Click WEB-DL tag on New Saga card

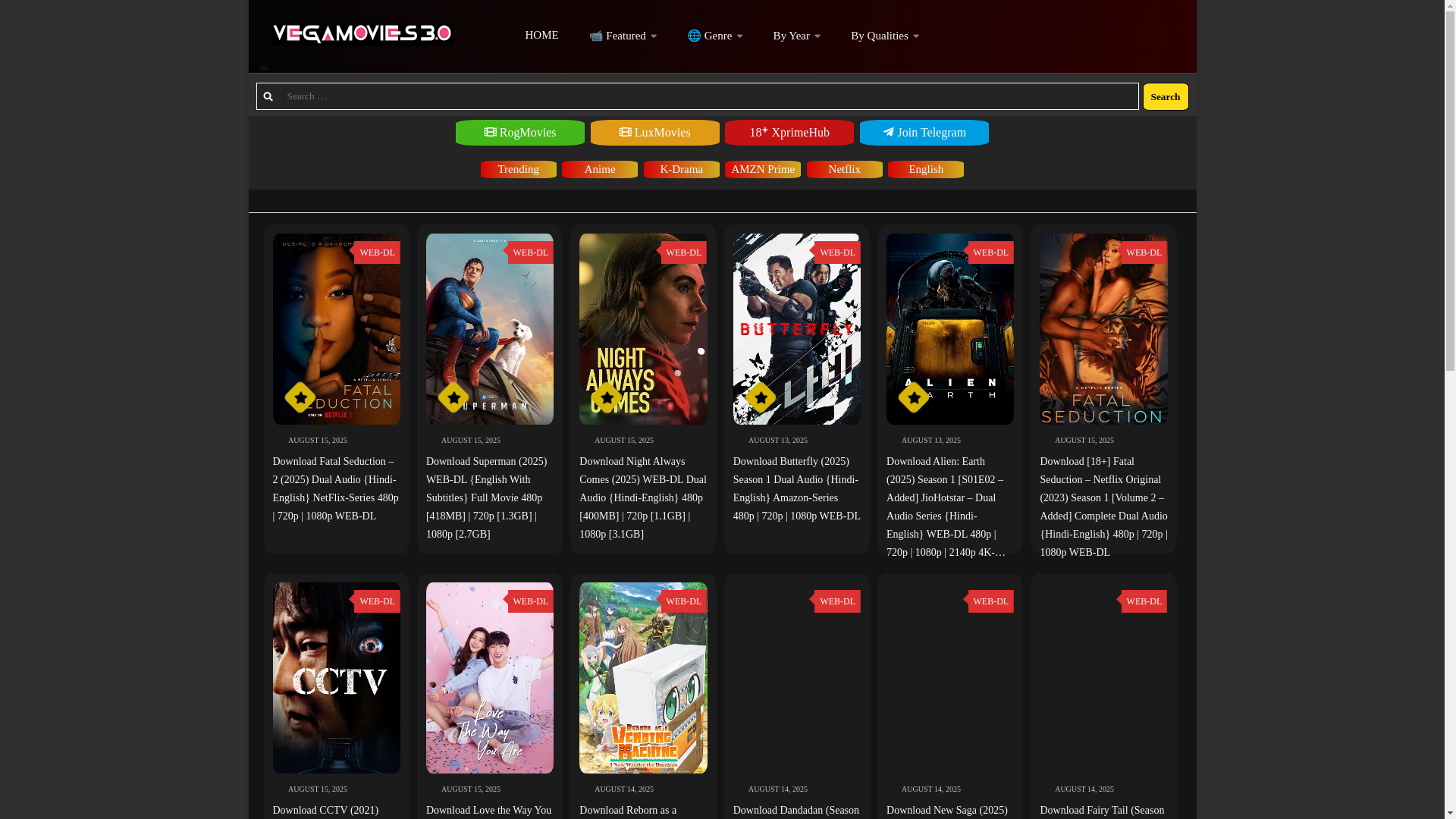click(990, 601)
